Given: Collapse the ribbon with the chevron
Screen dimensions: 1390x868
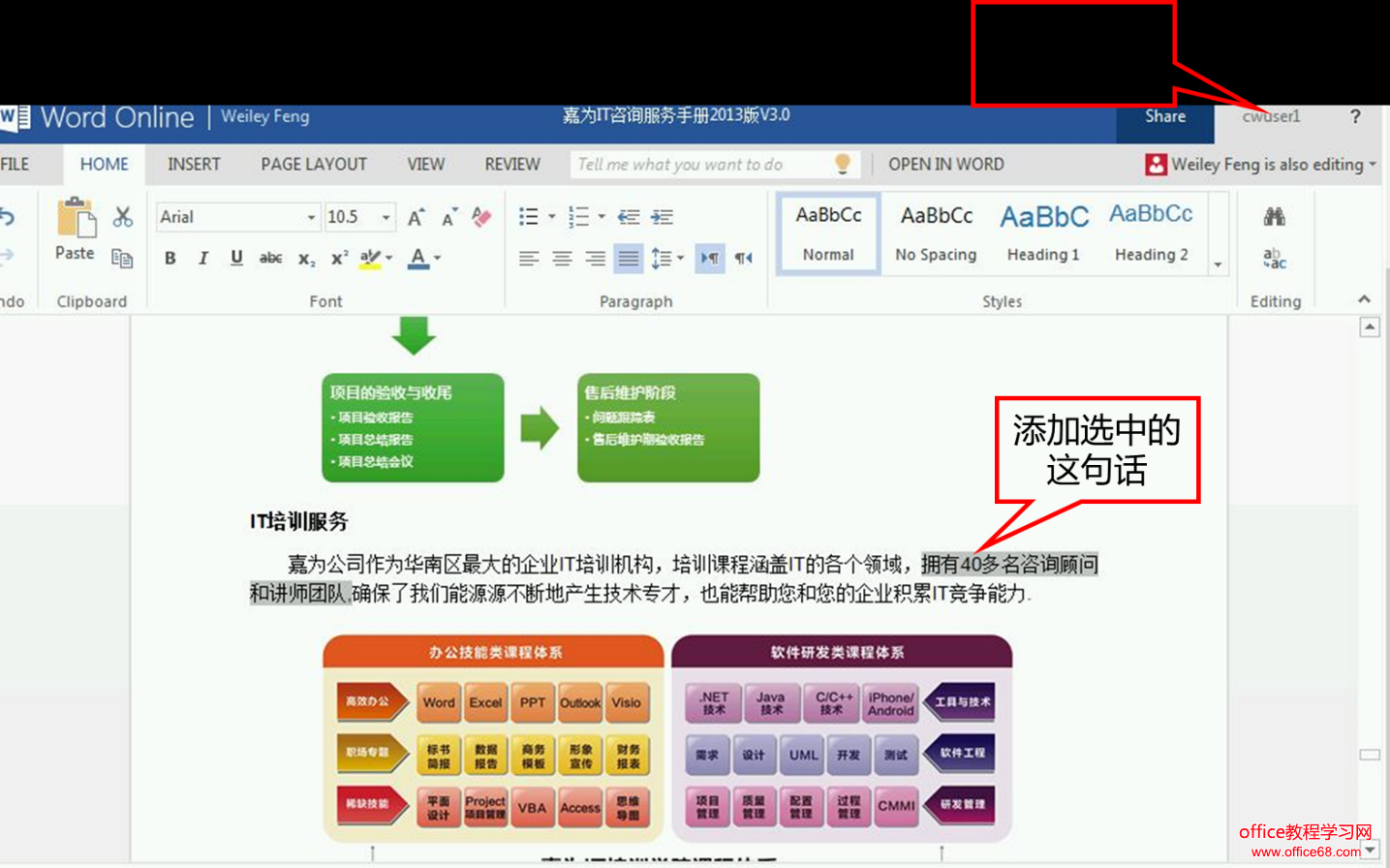Looking at the screenshot, I should pyautogui.click(x=1364, y=299).
